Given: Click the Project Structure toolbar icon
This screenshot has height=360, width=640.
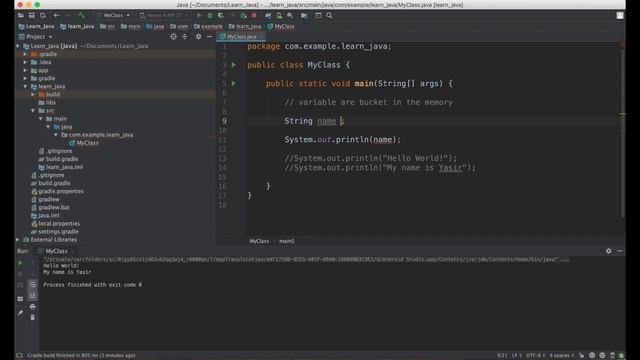Looking at the screenshot, I should (x=304, y=16).
